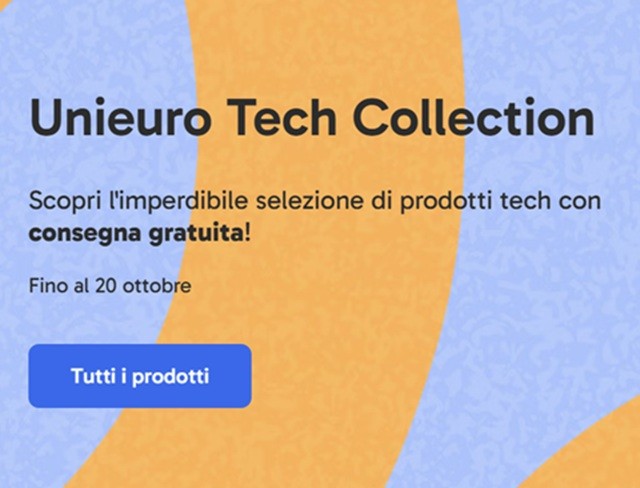Click the "Scopri l'imperdibile selezione" description line
The width and height of the screenshot is (640, 488).
(x=315, y=201)
